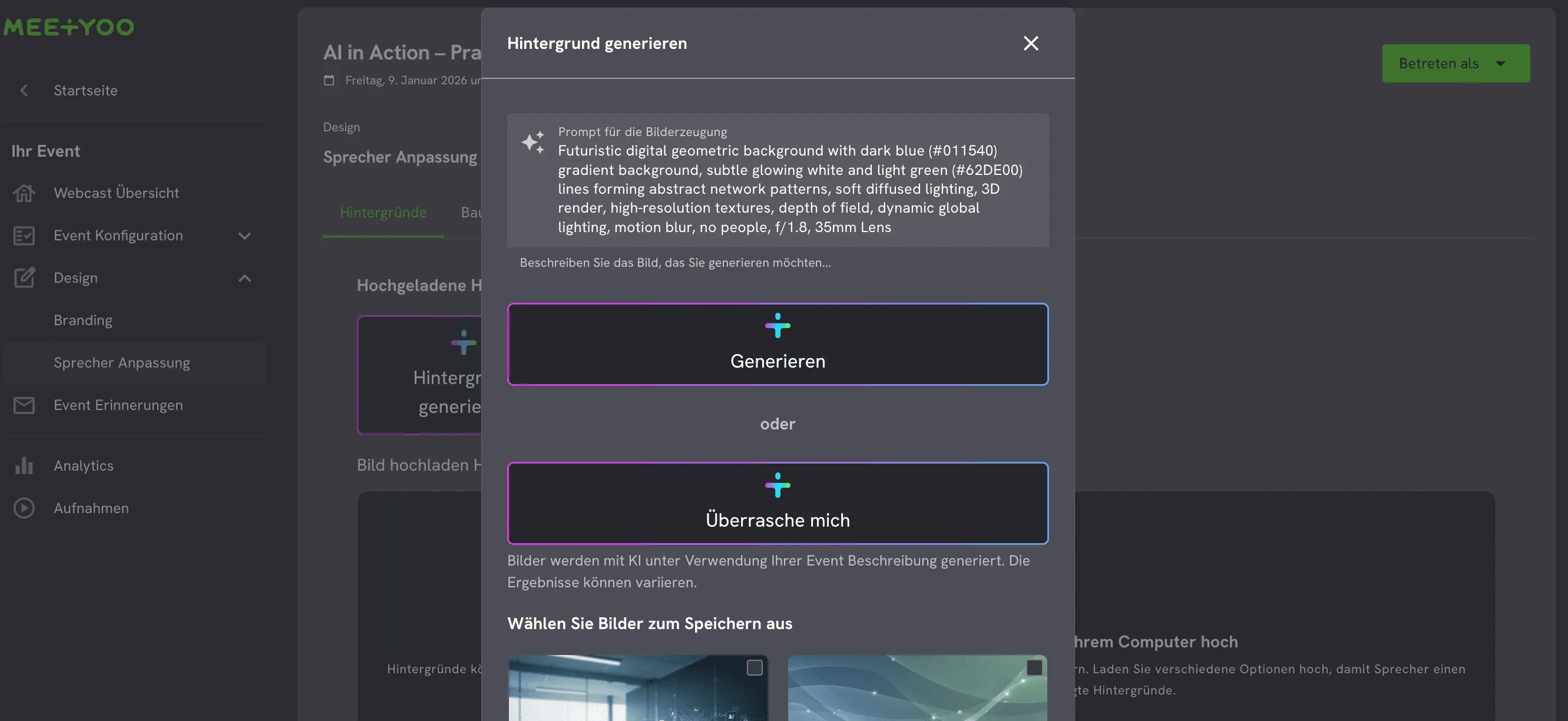
Task: Click the MEE+YOO logo
Action: click(x=68, y=26)
